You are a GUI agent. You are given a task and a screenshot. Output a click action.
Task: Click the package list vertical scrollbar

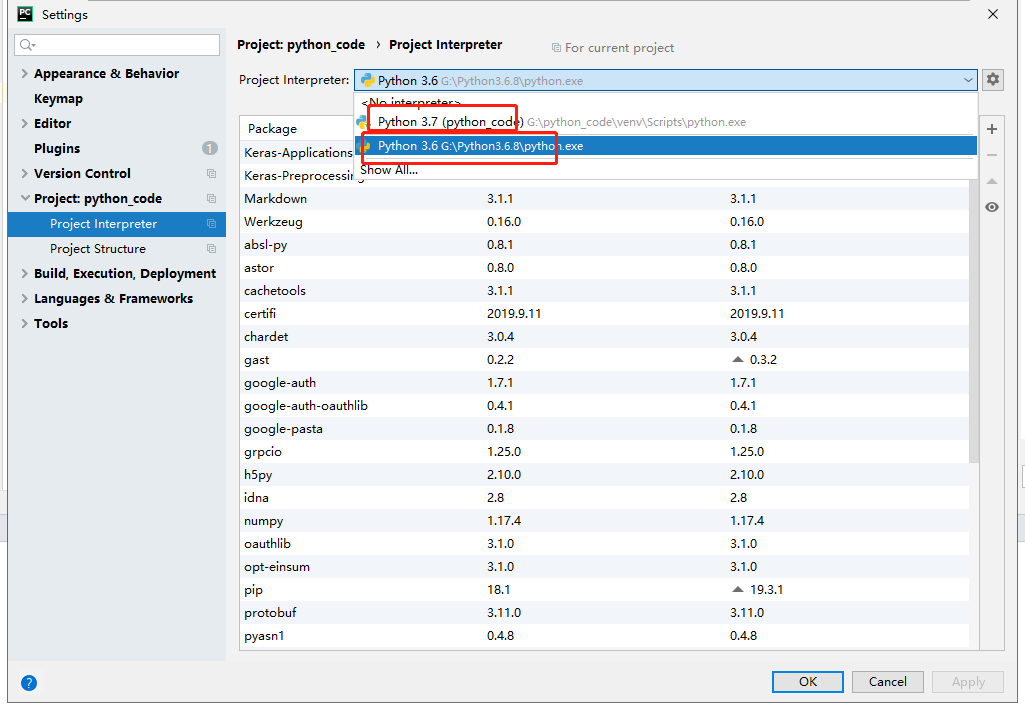click(x=973, y=320)
